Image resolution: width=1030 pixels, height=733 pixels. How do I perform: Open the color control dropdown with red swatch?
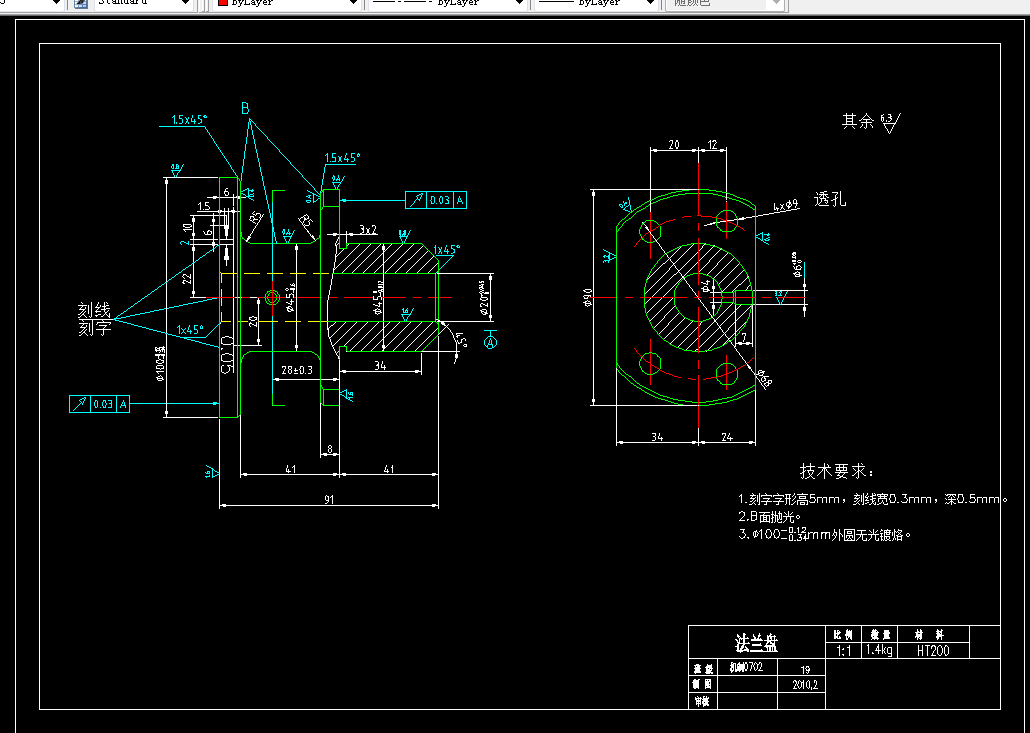(288, 3)
